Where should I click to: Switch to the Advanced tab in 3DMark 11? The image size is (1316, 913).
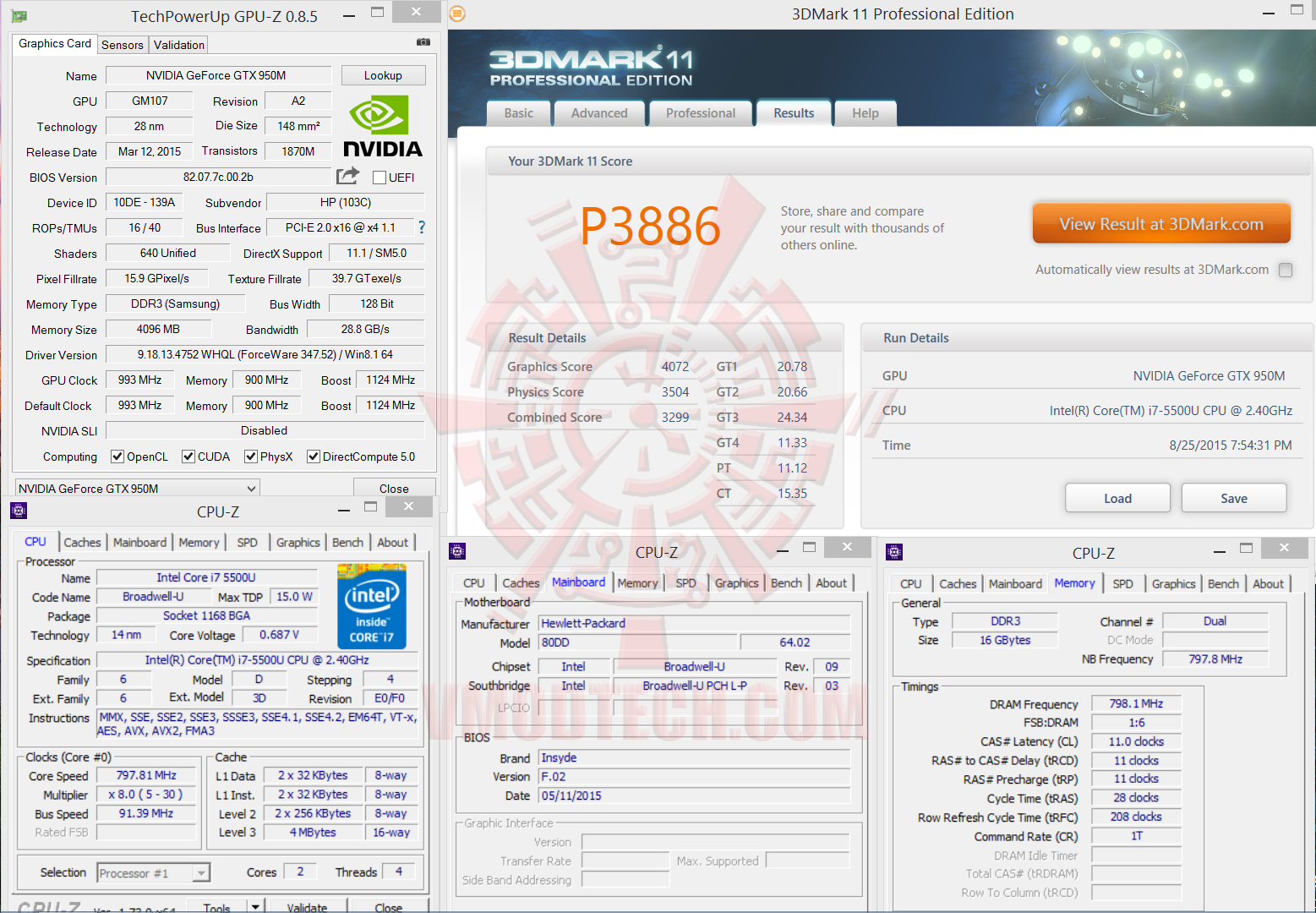(599, 113)
